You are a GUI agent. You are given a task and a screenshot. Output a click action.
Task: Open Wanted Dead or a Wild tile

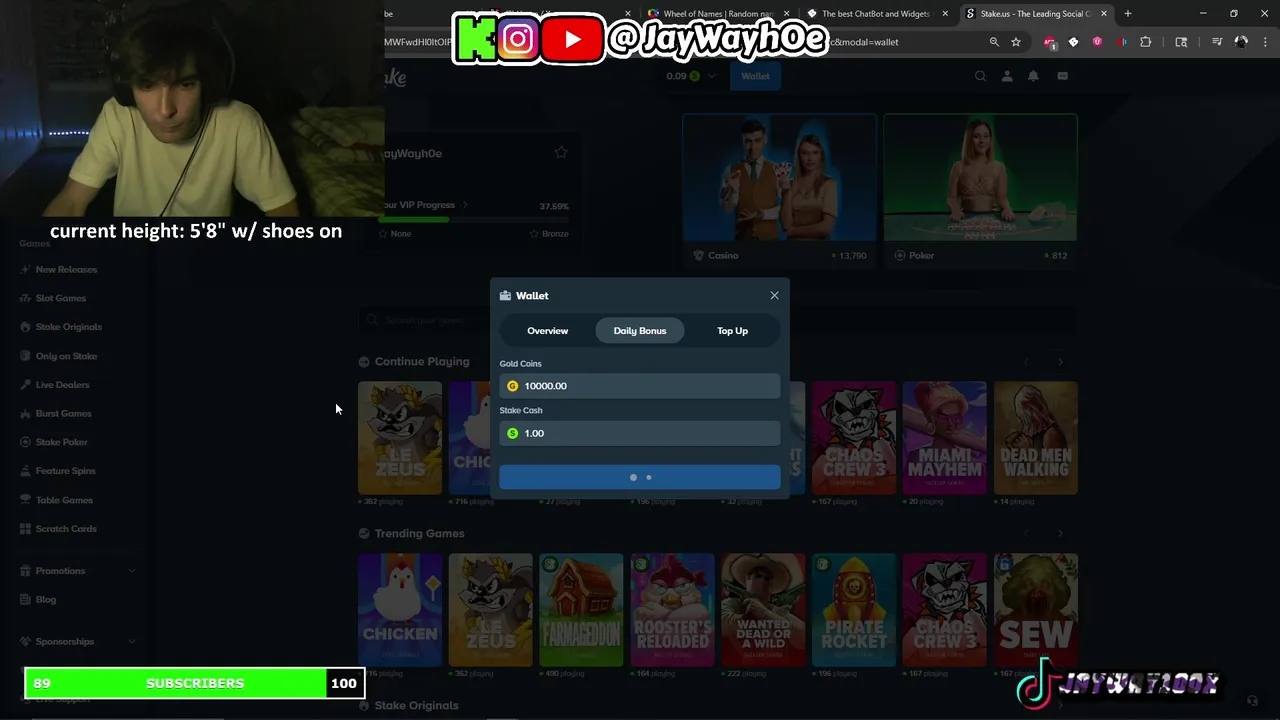pos(763,610)
